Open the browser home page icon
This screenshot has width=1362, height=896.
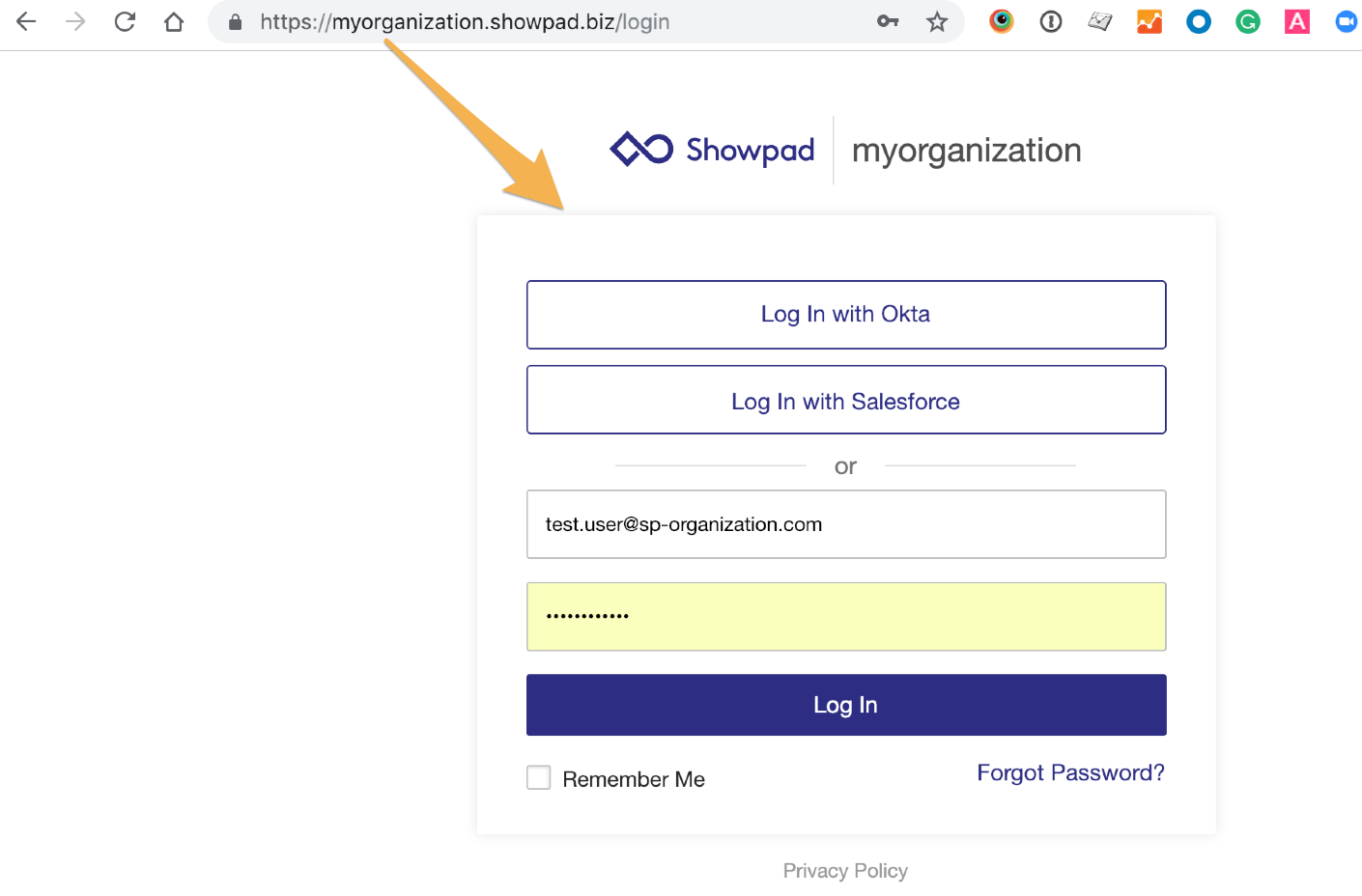[x=174, y=21]
